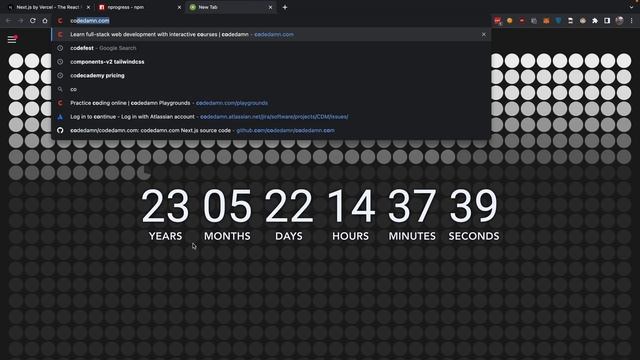640x360 pixels.
Task: Click the GitHub icon in suggestions
Action: [x=60, y=130]
